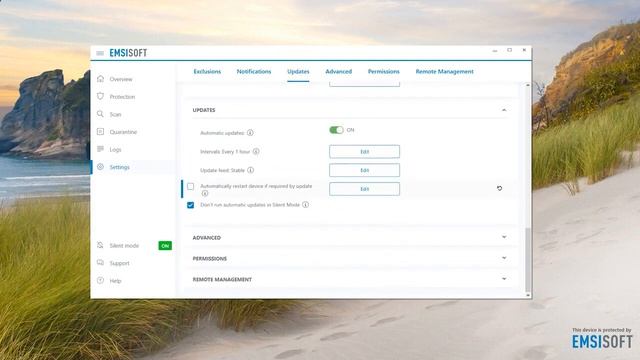
Task: Click the scrollbar down arrow
Action: coord(528,295)
